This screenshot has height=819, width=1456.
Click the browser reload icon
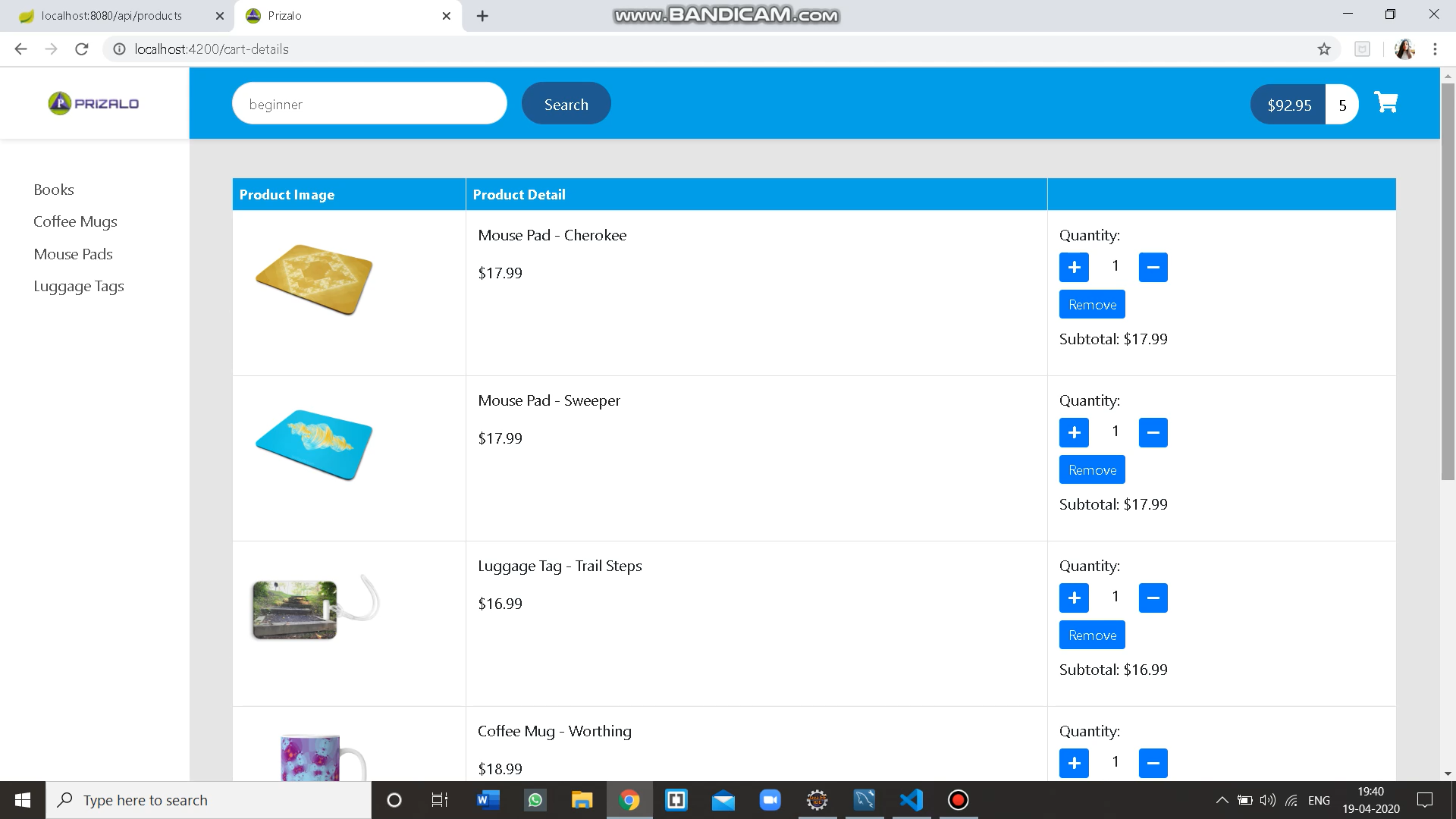(82, 49)
